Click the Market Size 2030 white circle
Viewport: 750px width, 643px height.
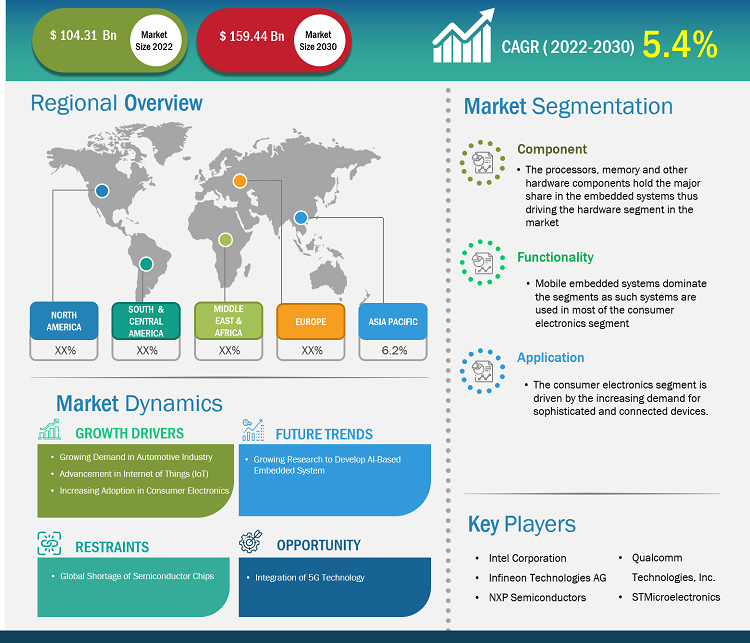pyautogui.click(x=319, y=40)
